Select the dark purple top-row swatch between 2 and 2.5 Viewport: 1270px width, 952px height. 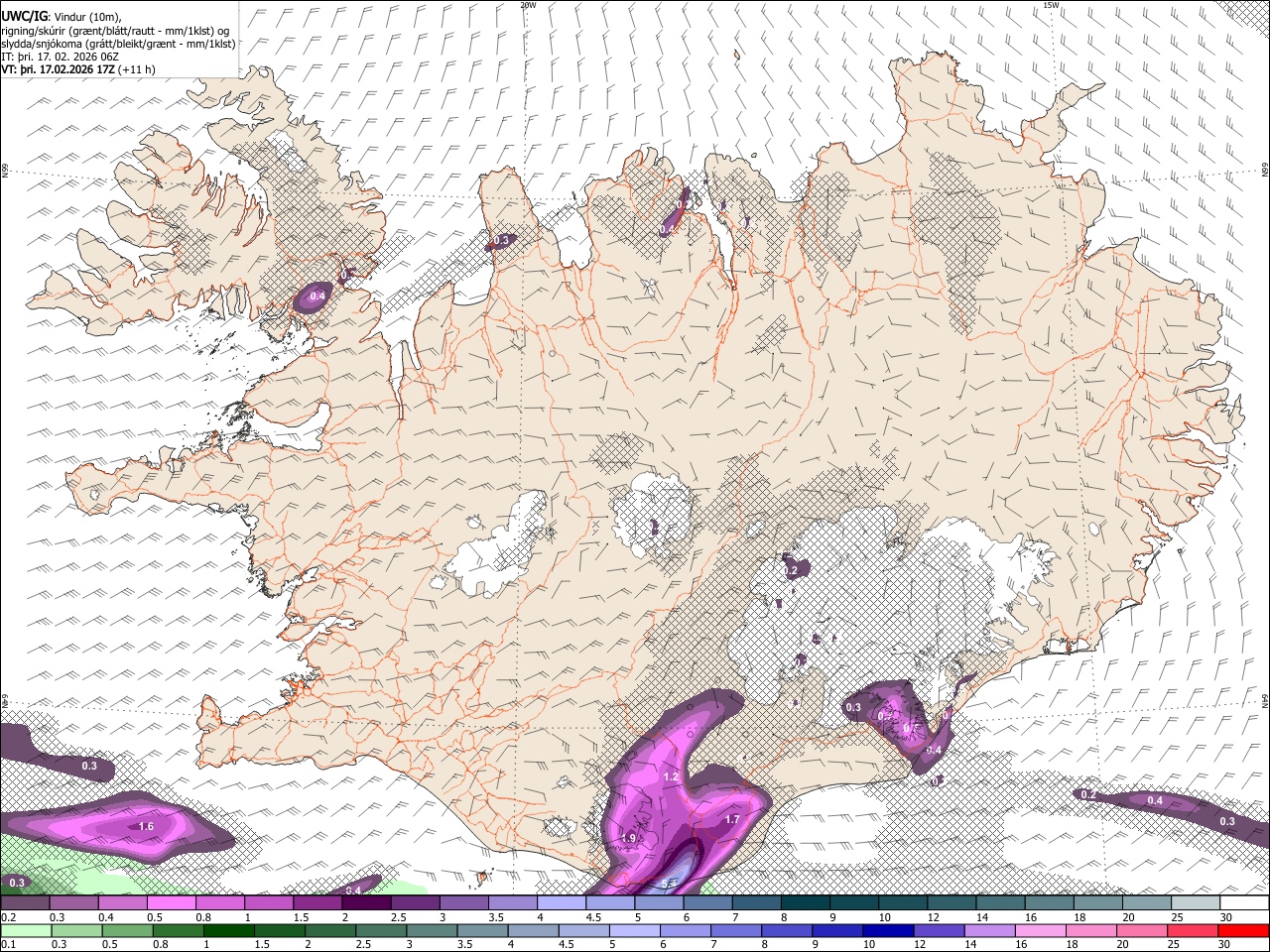pos(366,903)
